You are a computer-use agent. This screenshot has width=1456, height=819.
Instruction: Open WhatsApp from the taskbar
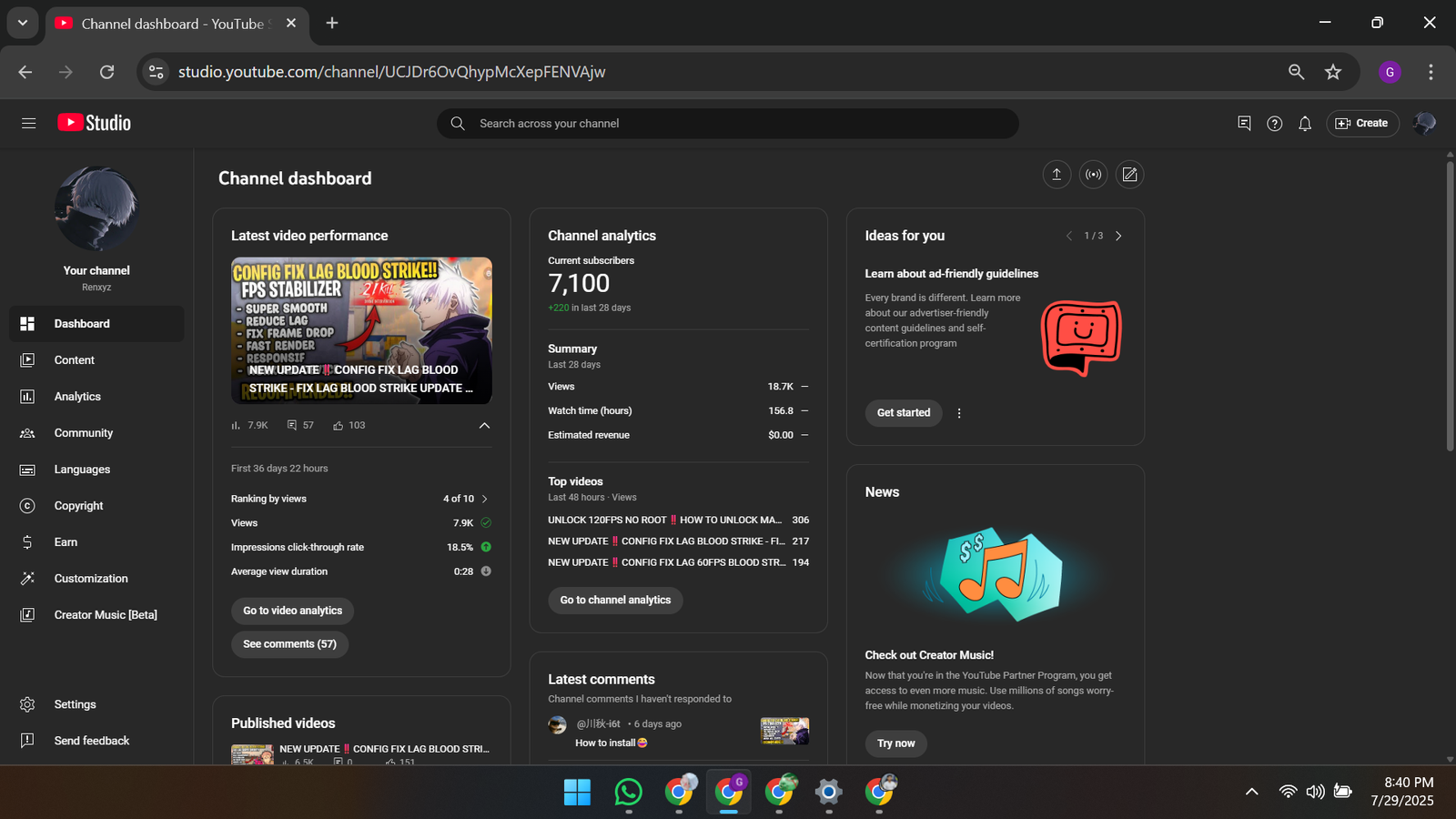[x=628, y=792]
